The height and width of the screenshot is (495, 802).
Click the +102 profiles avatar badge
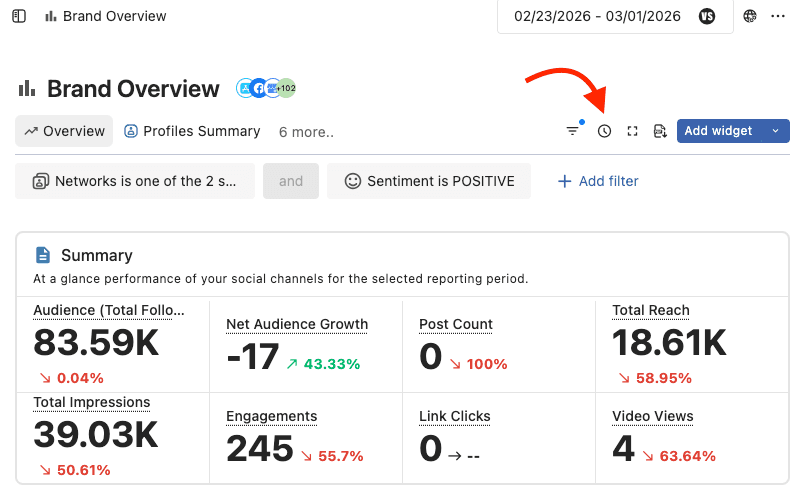click(x=286, y=88)
